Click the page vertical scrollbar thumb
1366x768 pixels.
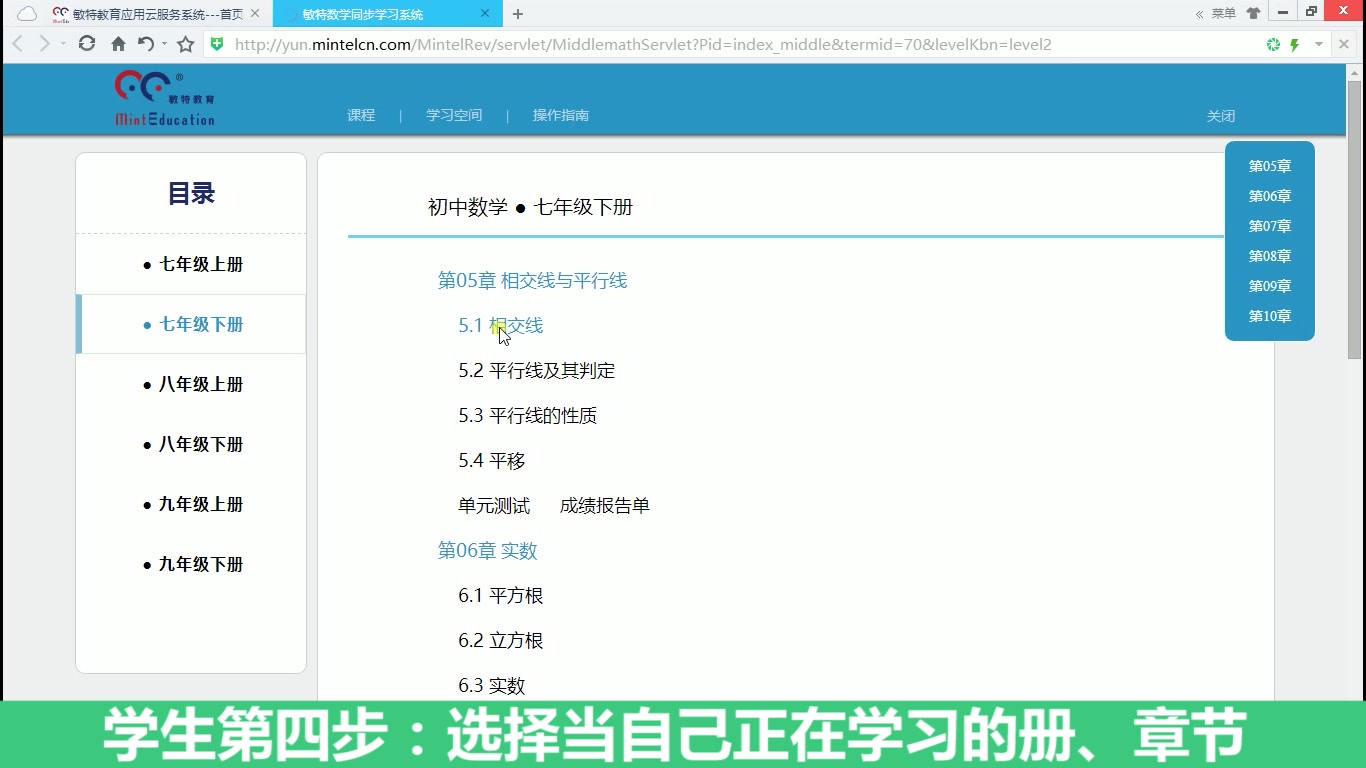[1355, 220]
